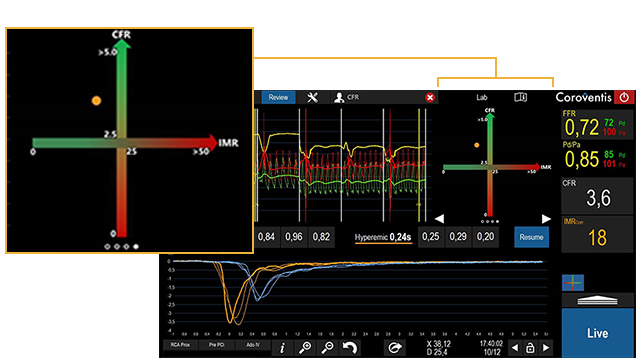This screenshot has height=360, width=640.
Task: Click the patient CFR user icon
Action: (x=339, y=98)
